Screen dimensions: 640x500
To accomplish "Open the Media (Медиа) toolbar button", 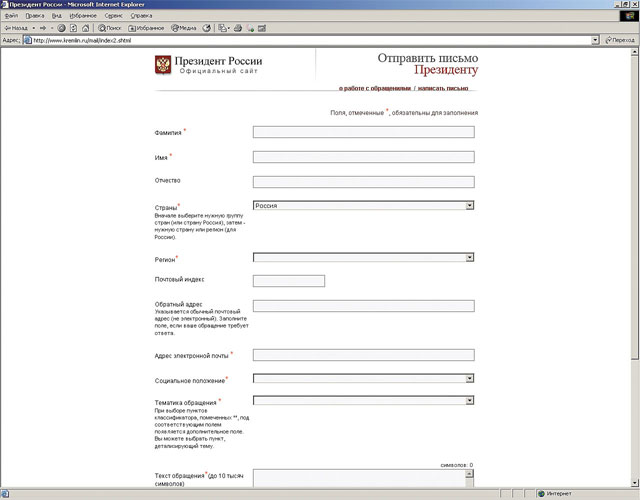I will click(184, 28).
